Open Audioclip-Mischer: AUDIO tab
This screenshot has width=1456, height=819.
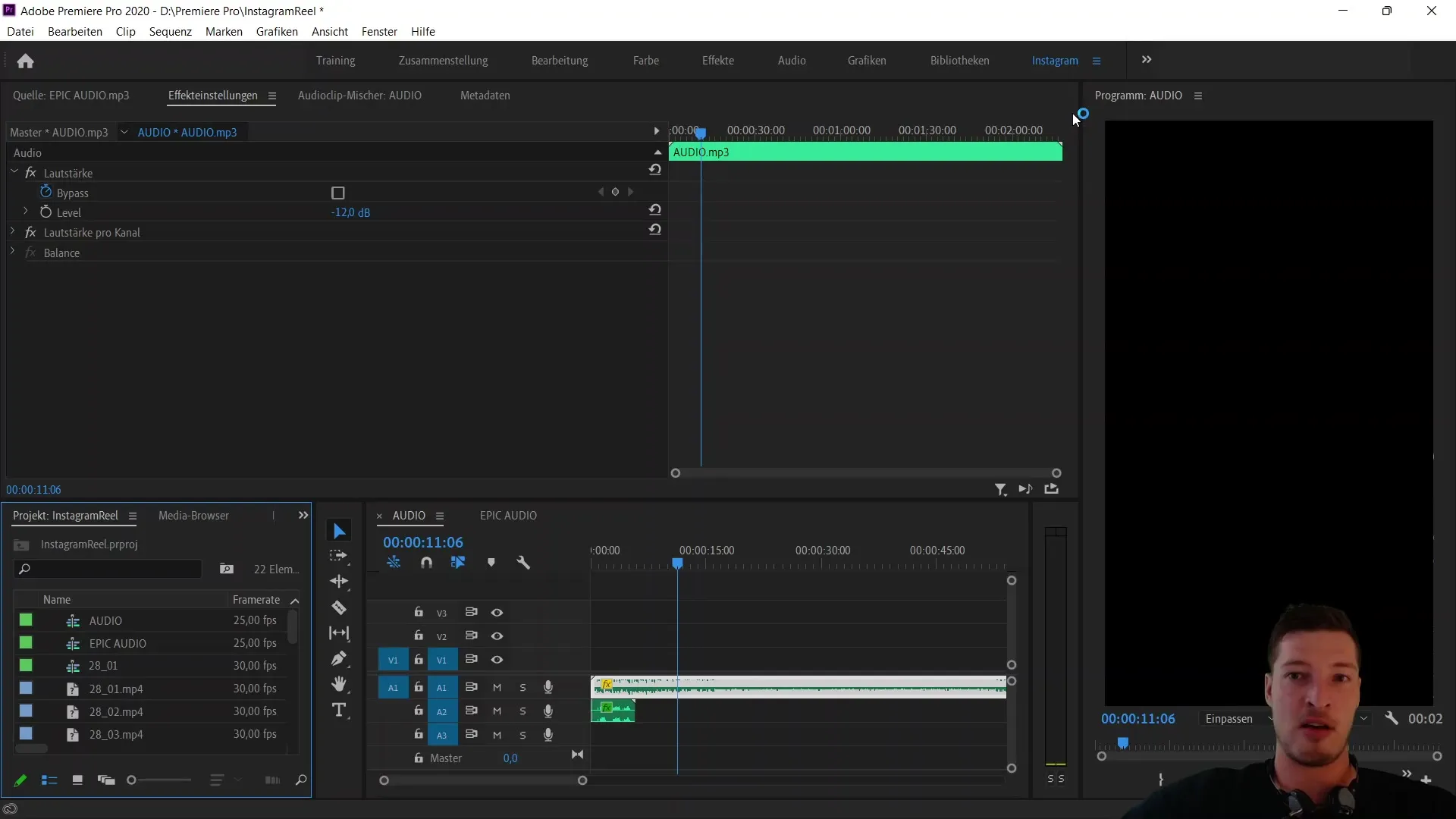pos(359,96)
